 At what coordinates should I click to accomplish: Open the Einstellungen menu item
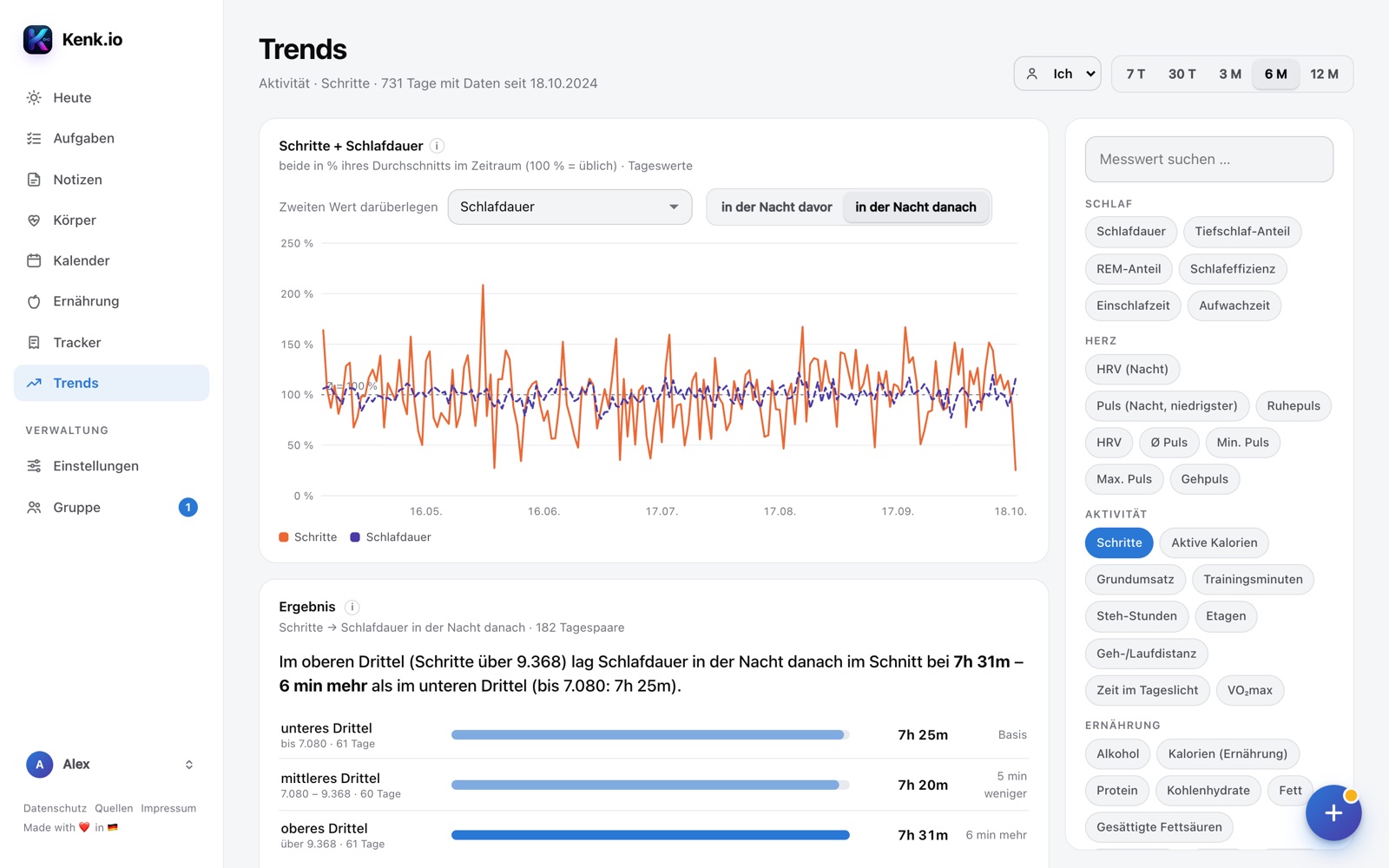[111, 466]
